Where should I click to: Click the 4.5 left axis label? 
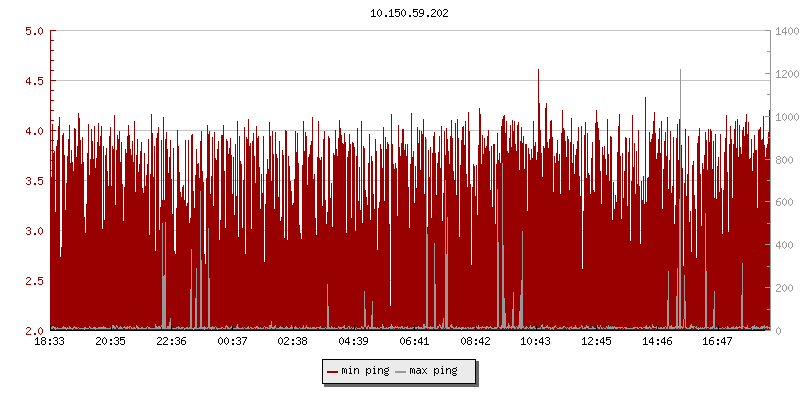click(x=33, y=81)
